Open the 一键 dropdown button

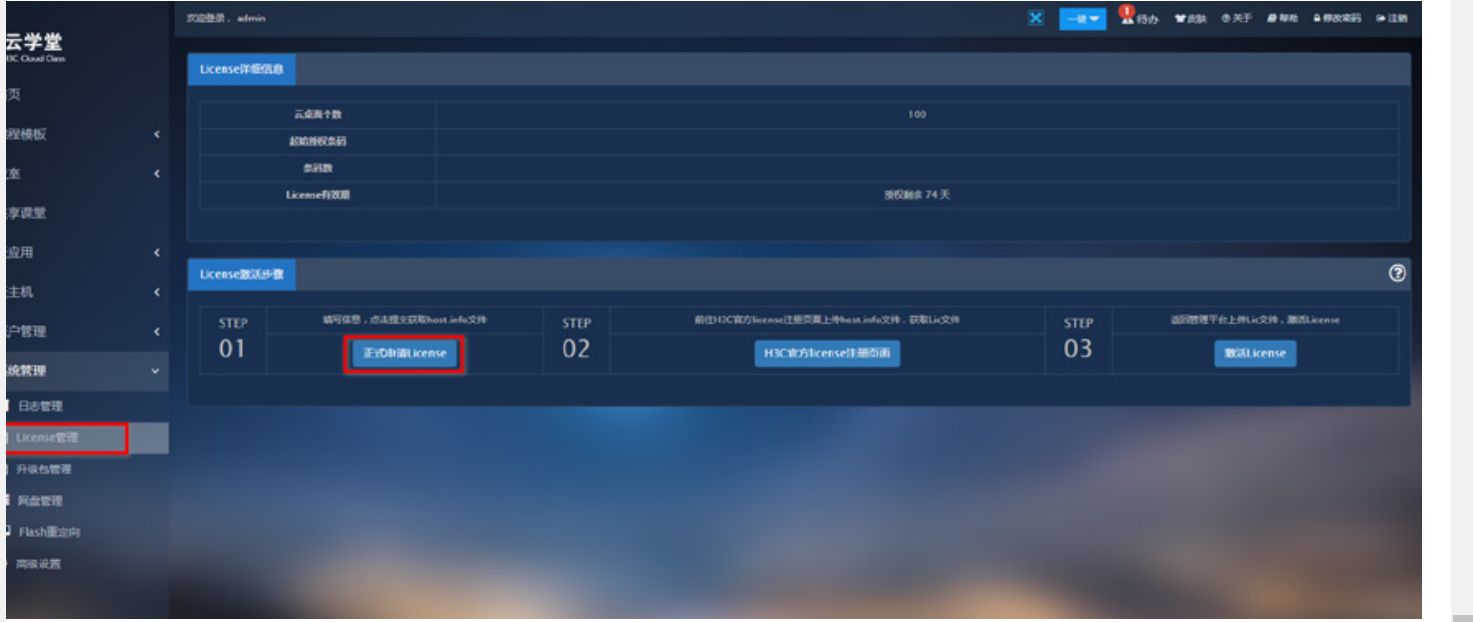click(x=1083, y=19)
